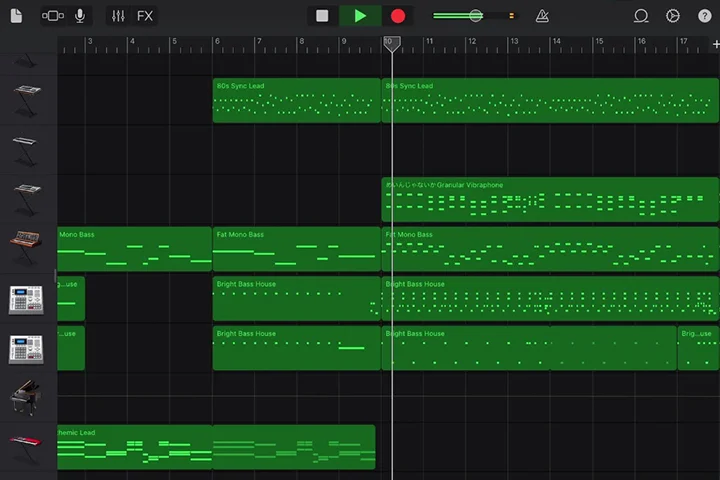This screenshot has height=480, width=720.
Task: Tap bar 5 on the ruler
Action: click(x=174, y=41)
